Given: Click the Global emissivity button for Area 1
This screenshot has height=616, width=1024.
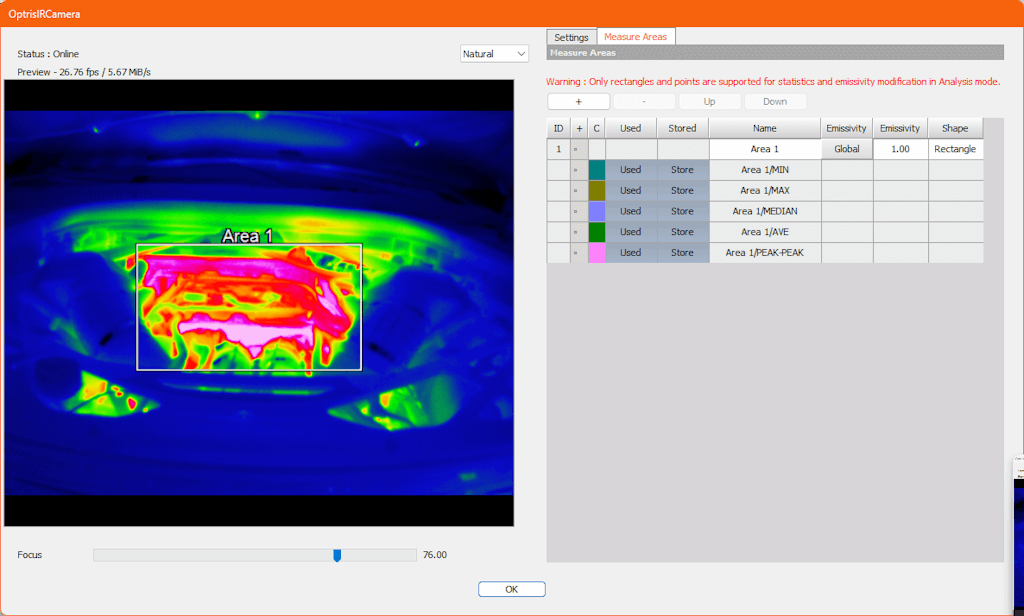Looking at the screenshot, I should [846, 148].
